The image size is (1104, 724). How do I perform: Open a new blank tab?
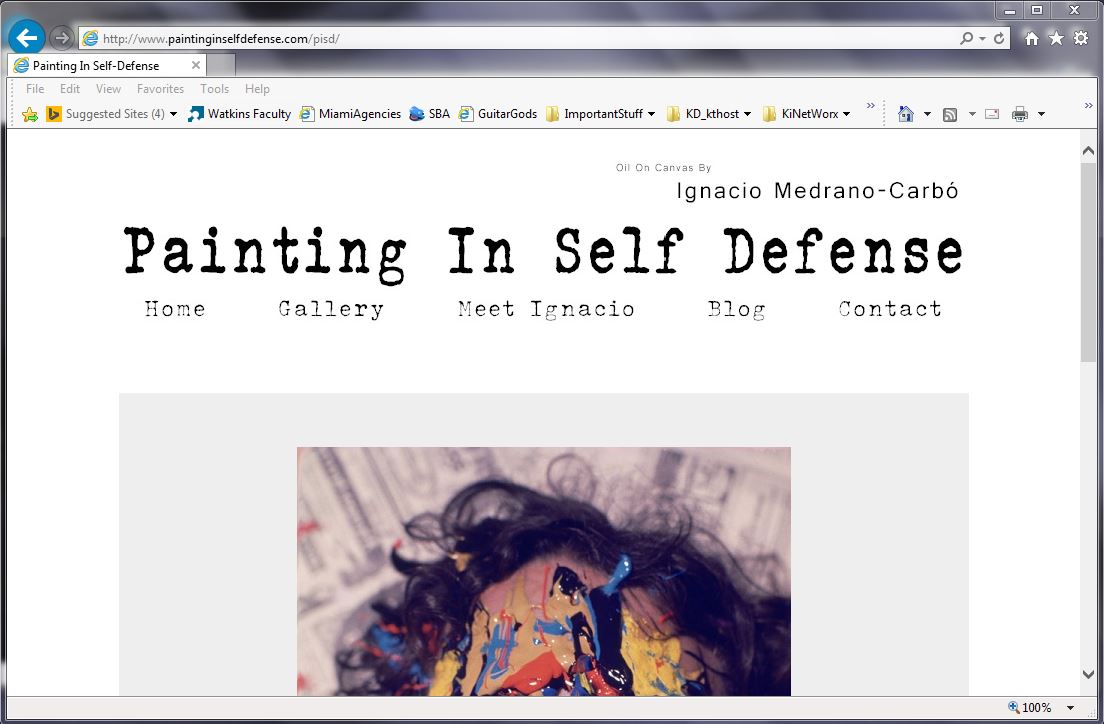pos(221,65)
